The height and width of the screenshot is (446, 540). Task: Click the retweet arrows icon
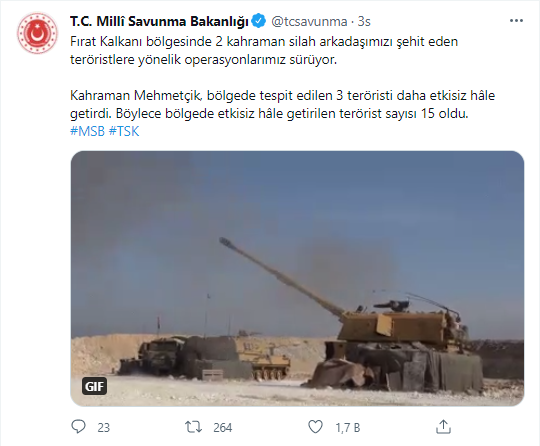pos(194,427)
